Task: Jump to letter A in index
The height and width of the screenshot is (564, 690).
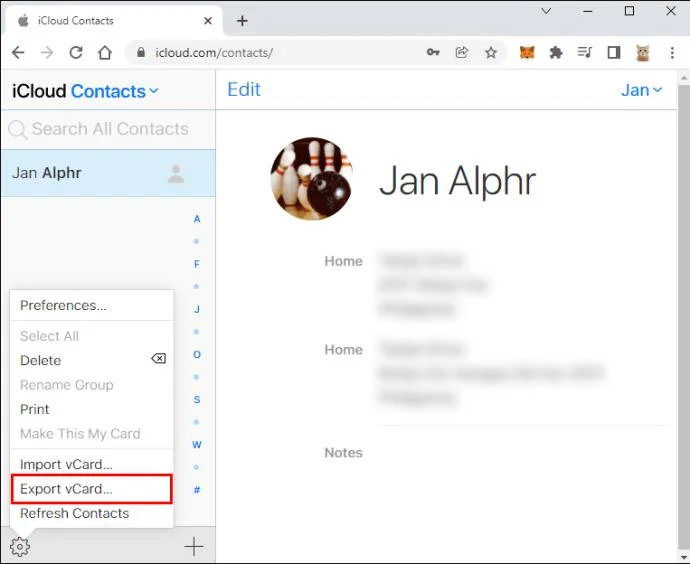Action: click(197, 219)
